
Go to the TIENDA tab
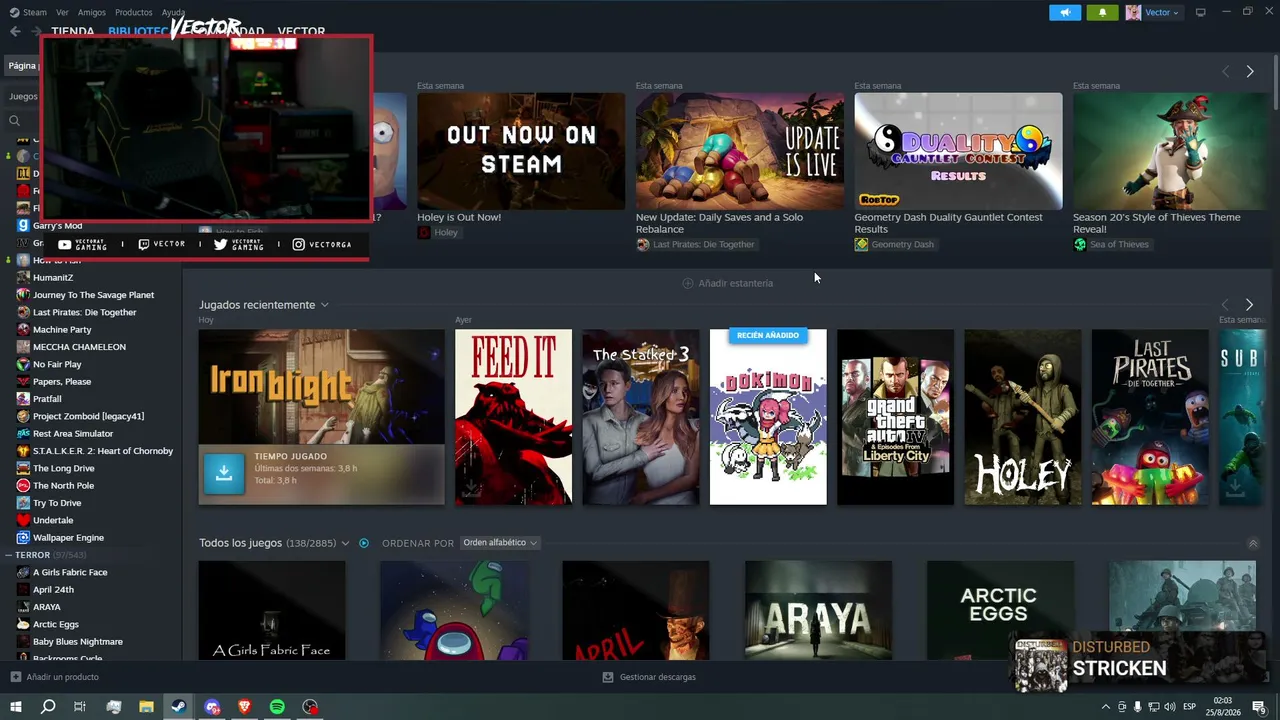pyautogui.click(x=73, y=32)
